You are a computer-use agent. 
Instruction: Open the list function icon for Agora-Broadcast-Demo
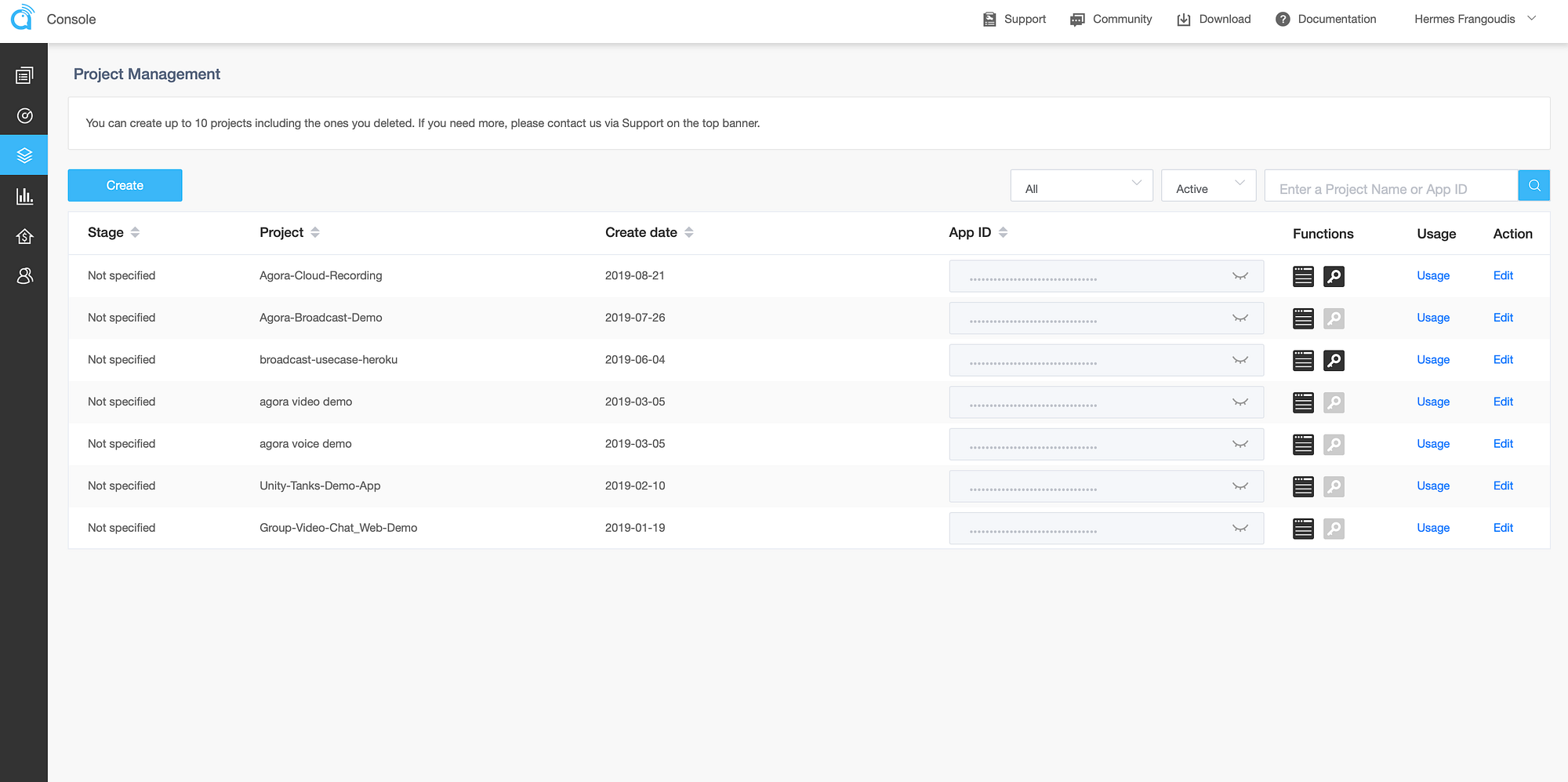pyautogui.click(x=1303, y=318)
